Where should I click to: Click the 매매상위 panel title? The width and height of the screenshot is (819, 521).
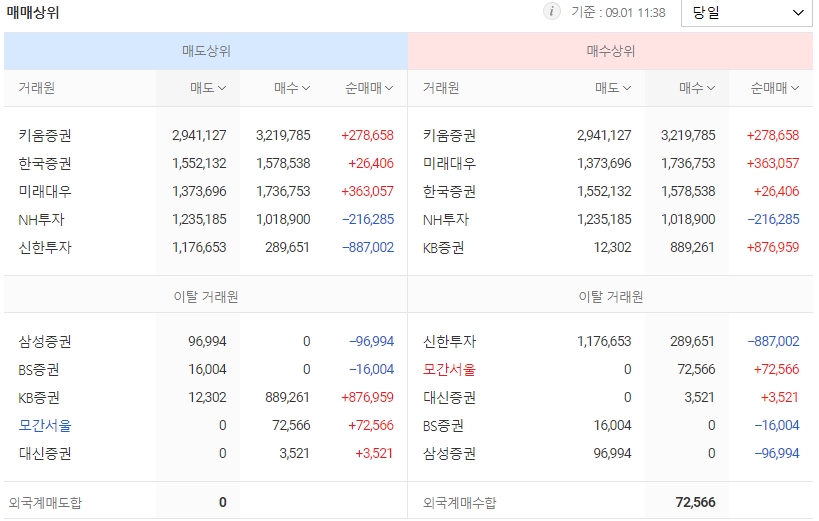(x=32, y=12)
